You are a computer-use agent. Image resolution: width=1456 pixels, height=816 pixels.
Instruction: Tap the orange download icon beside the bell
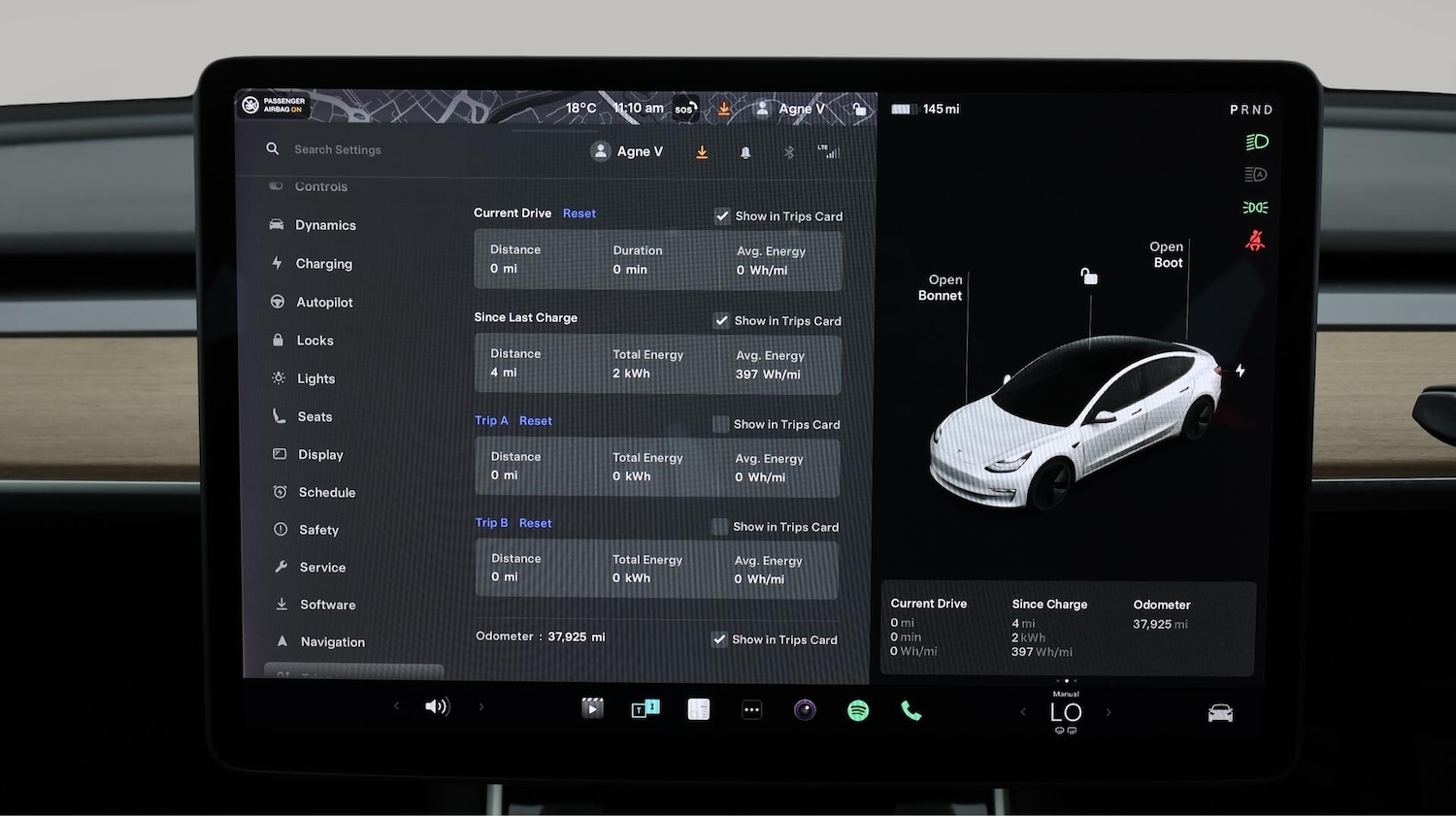(702, 152)
